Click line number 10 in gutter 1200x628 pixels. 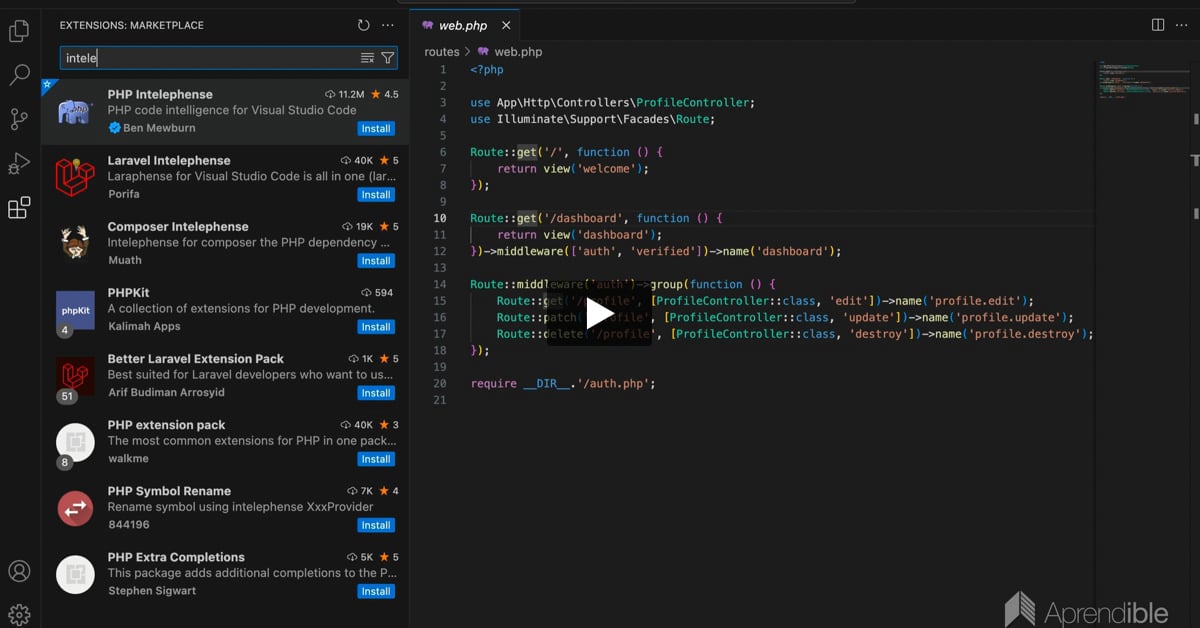[440, 218]
